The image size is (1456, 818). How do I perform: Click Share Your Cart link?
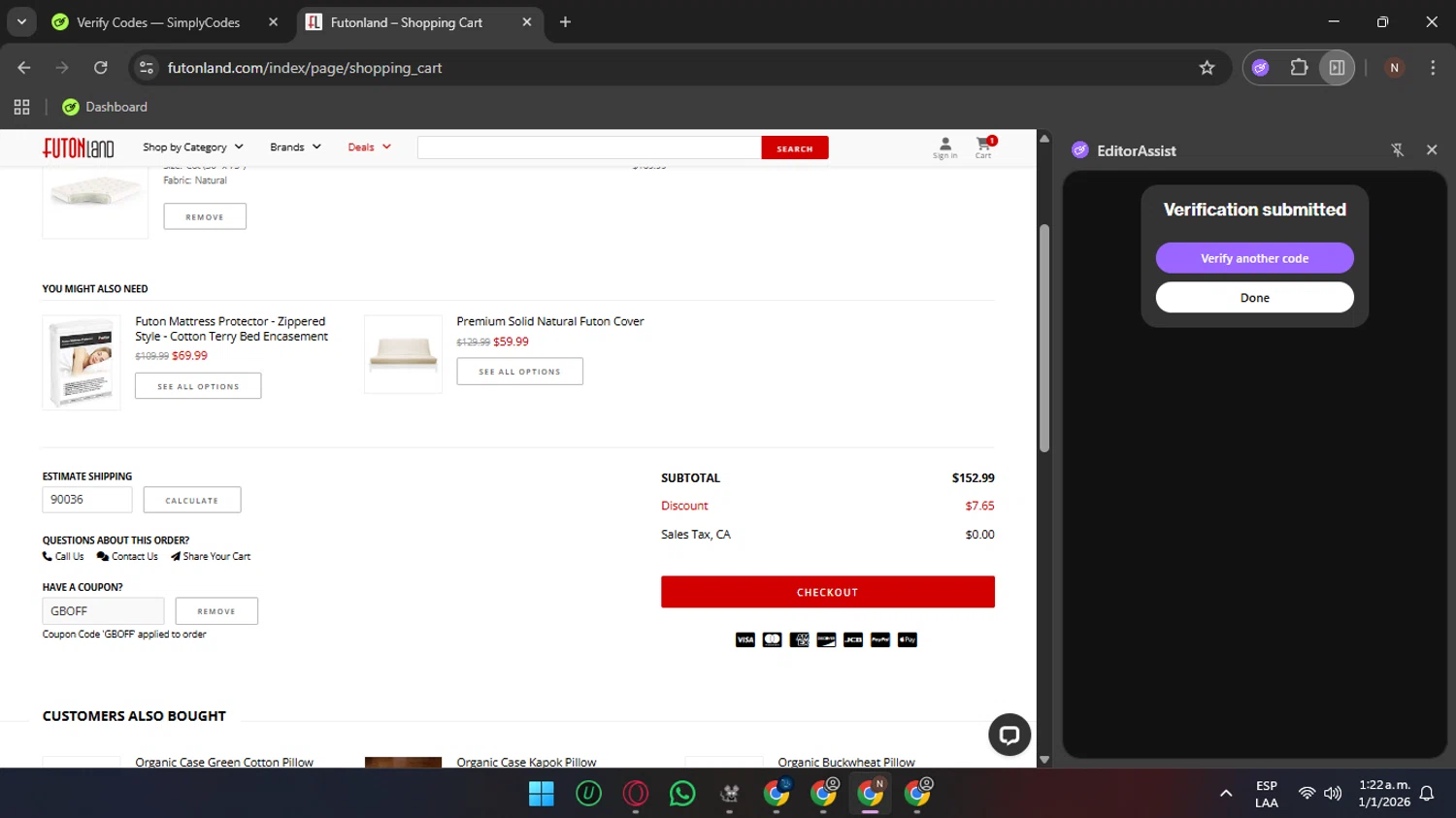point(211,556)
